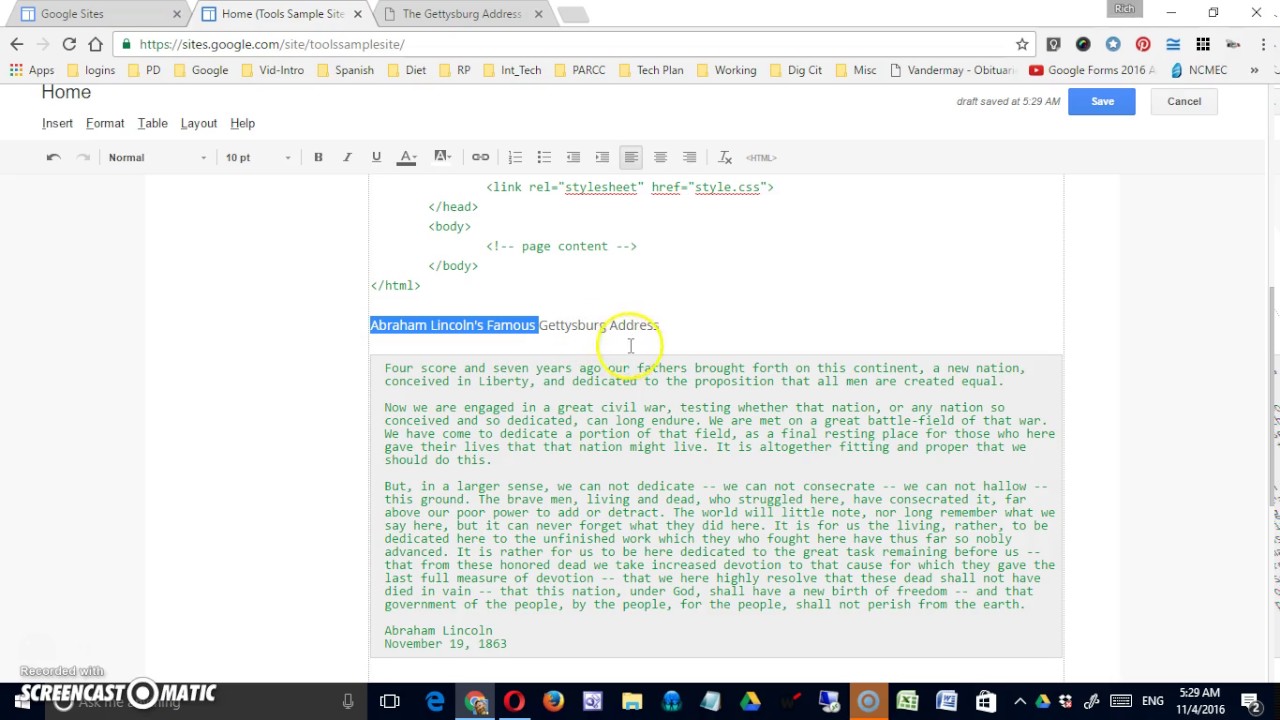This screenshot has height=720, width=1280.
Task: Go to the browser home page
Action: pos(95,44)
